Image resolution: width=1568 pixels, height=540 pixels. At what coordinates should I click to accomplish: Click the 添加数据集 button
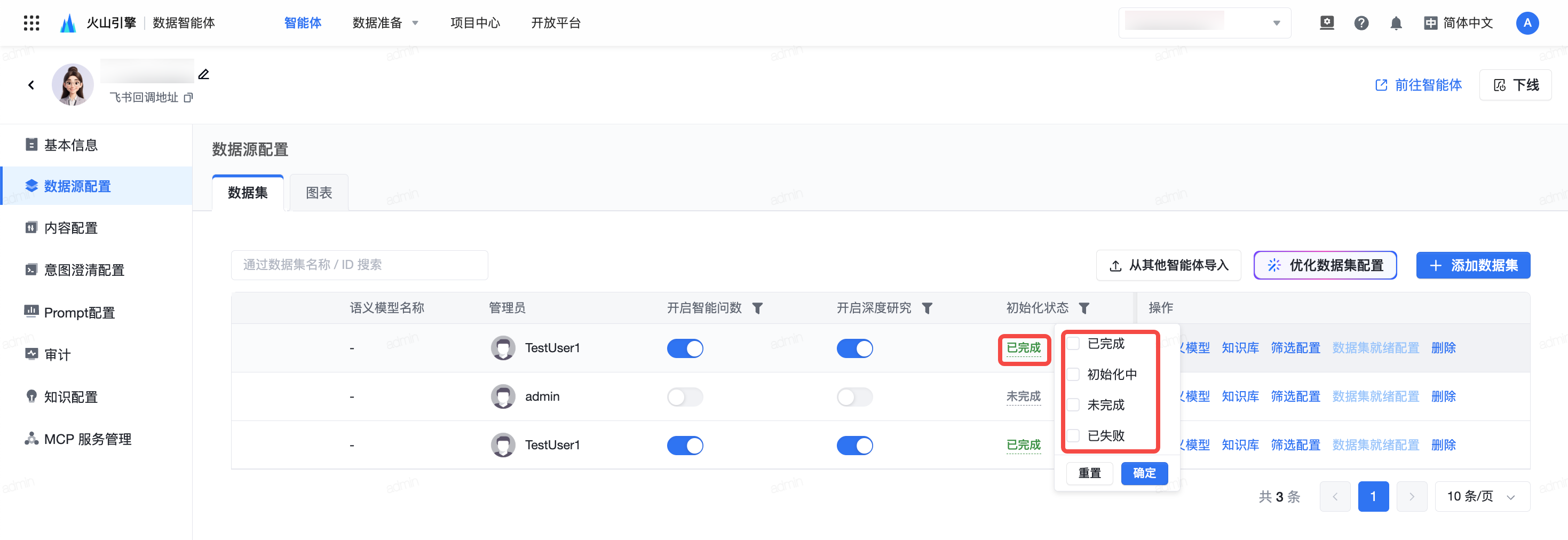[1472, 265]
